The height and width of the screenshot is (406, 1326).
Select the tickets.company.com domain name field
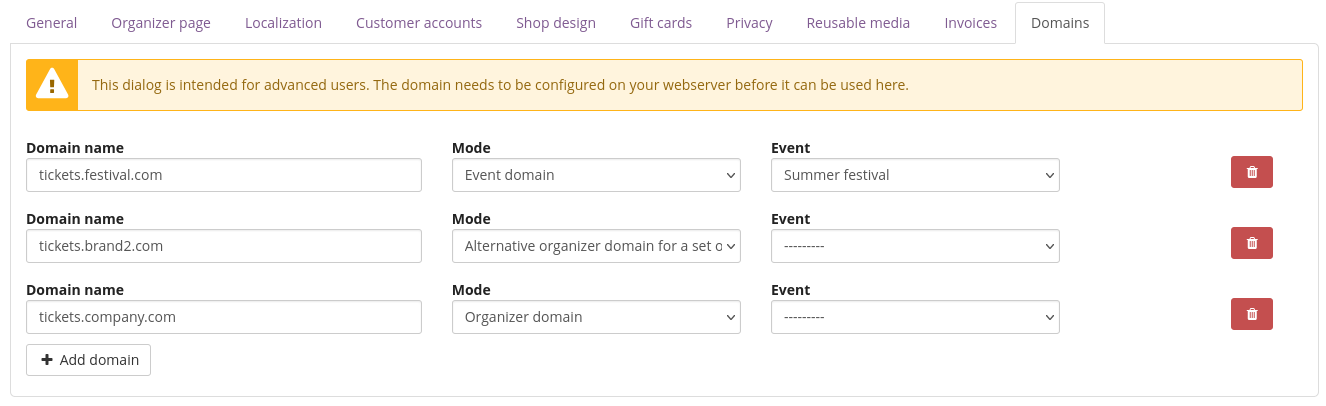pos(224,317)
